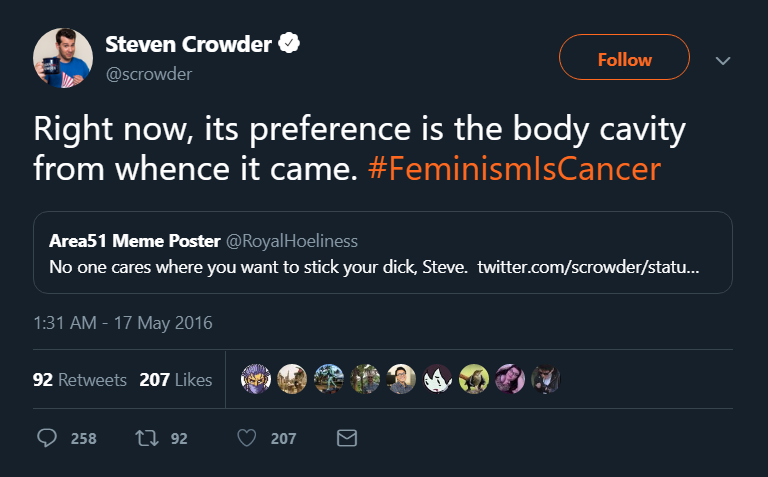Click the fifth liker avatar in the row

(x=402, y=379)
